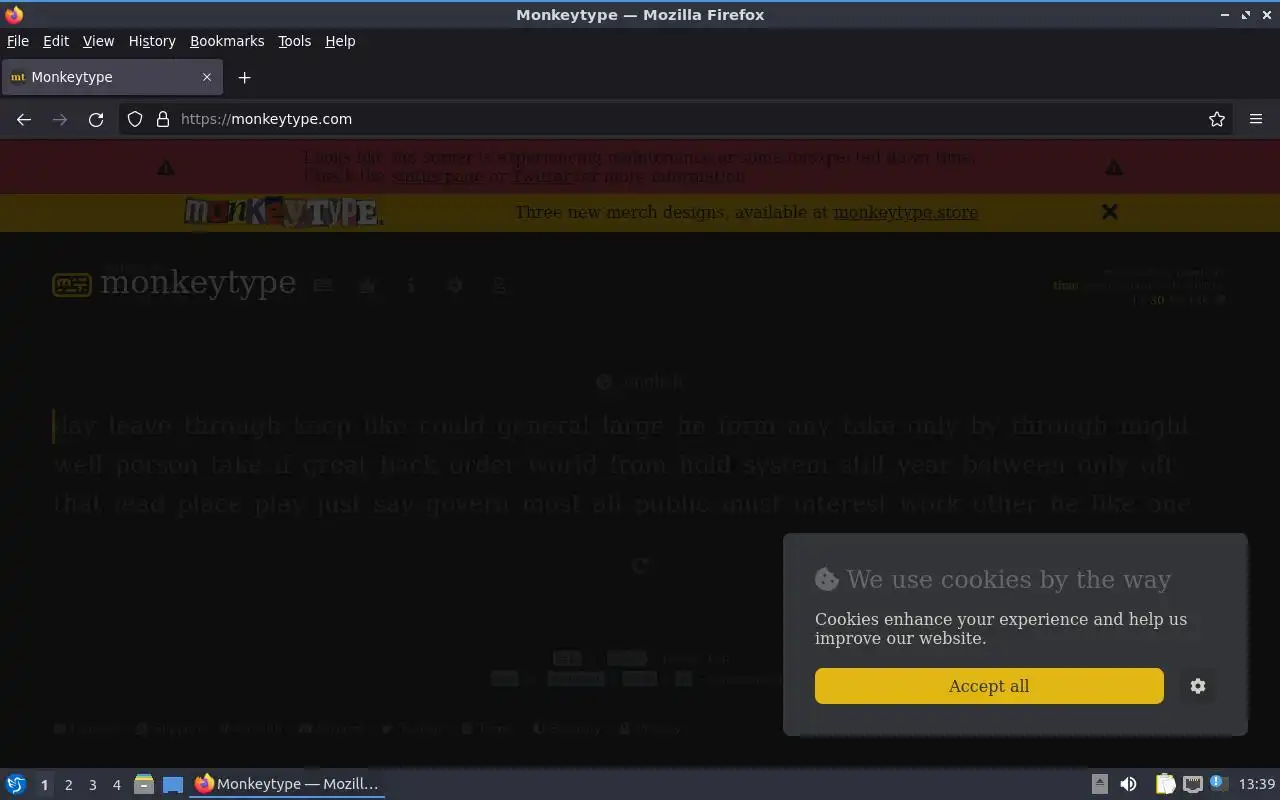Open the crown leaderboards icon
1280x800 pixels.
pos(367,286)
